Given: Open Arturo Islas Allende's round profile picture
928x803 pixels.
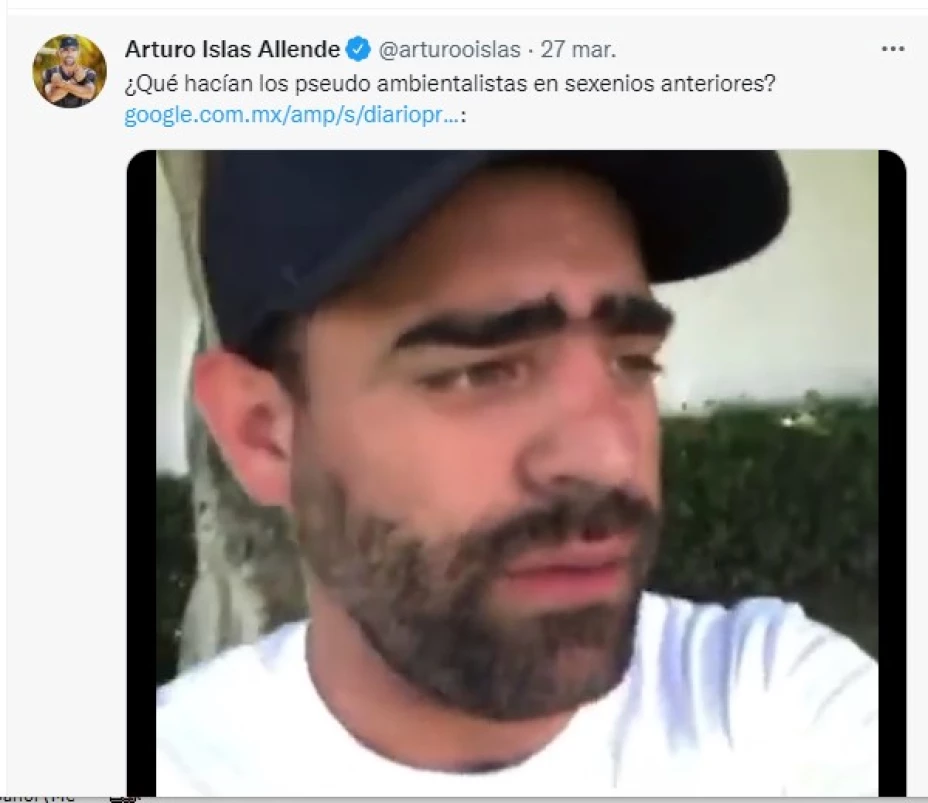Looking at the screenshot, I should (x=70, y=71).
